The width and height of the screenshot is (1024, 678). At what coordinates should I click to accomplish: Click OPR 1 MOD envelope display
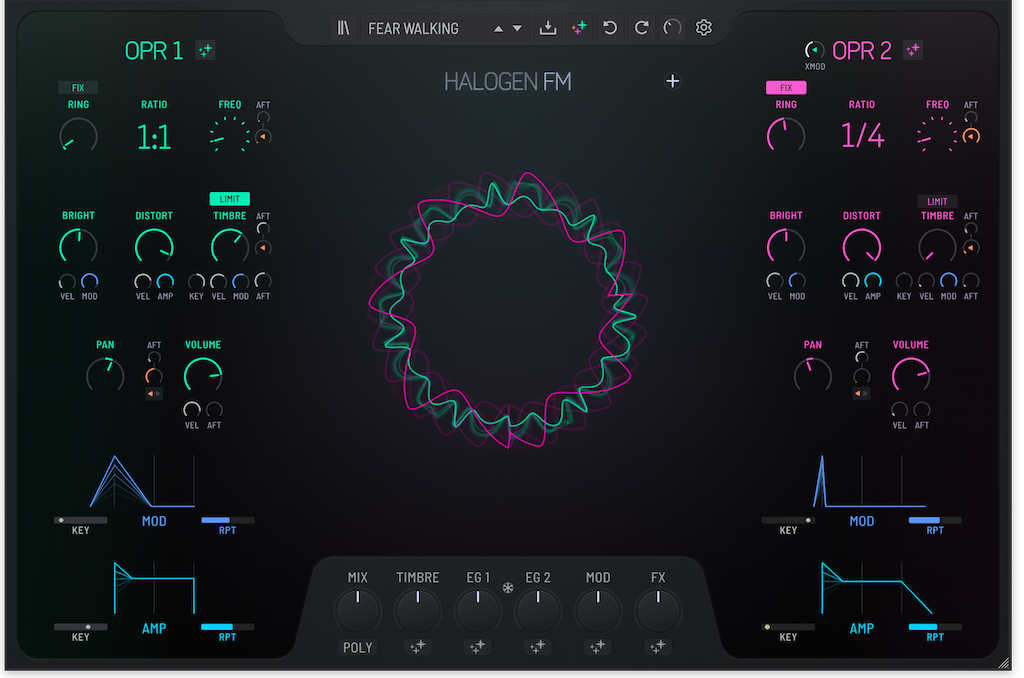pos(142,481)
